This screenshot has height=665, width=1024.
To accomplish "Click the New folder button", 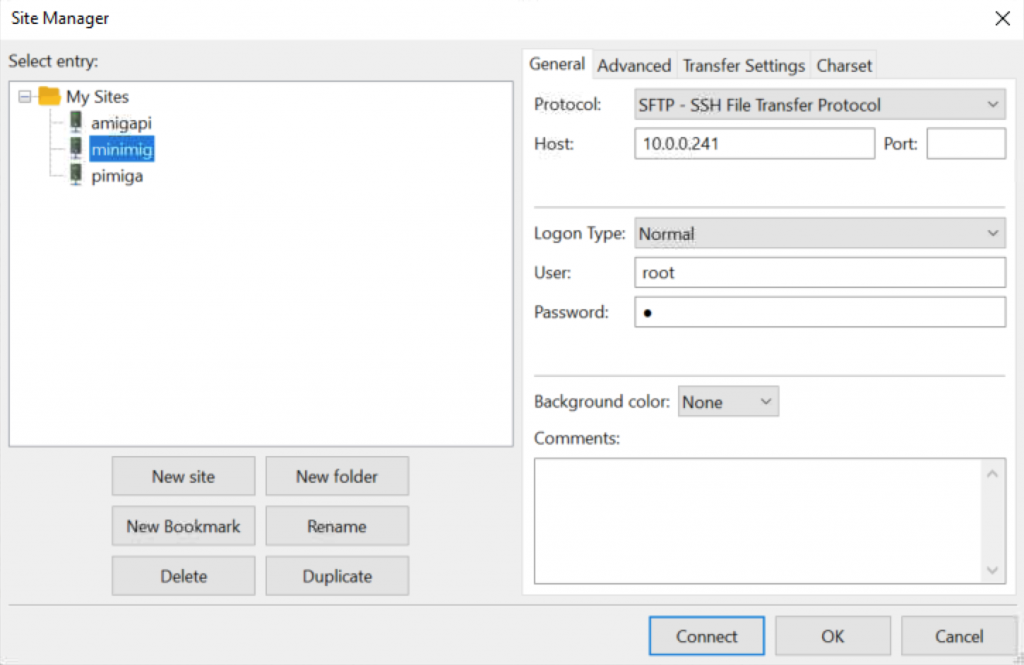I will coord(337,476).
